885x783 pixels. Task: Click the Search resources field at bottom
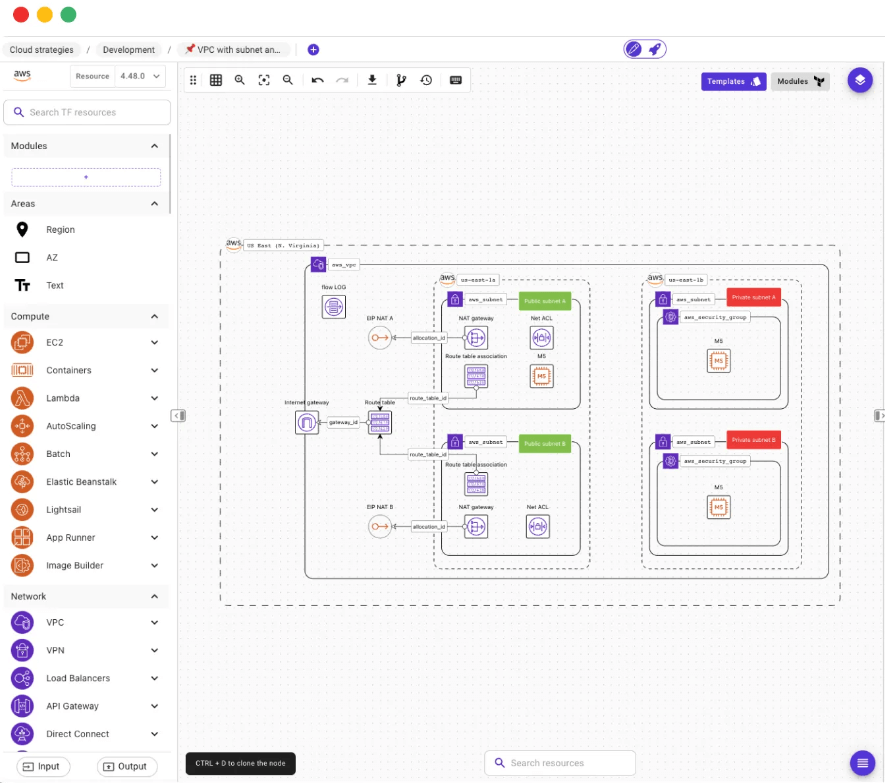560,763
